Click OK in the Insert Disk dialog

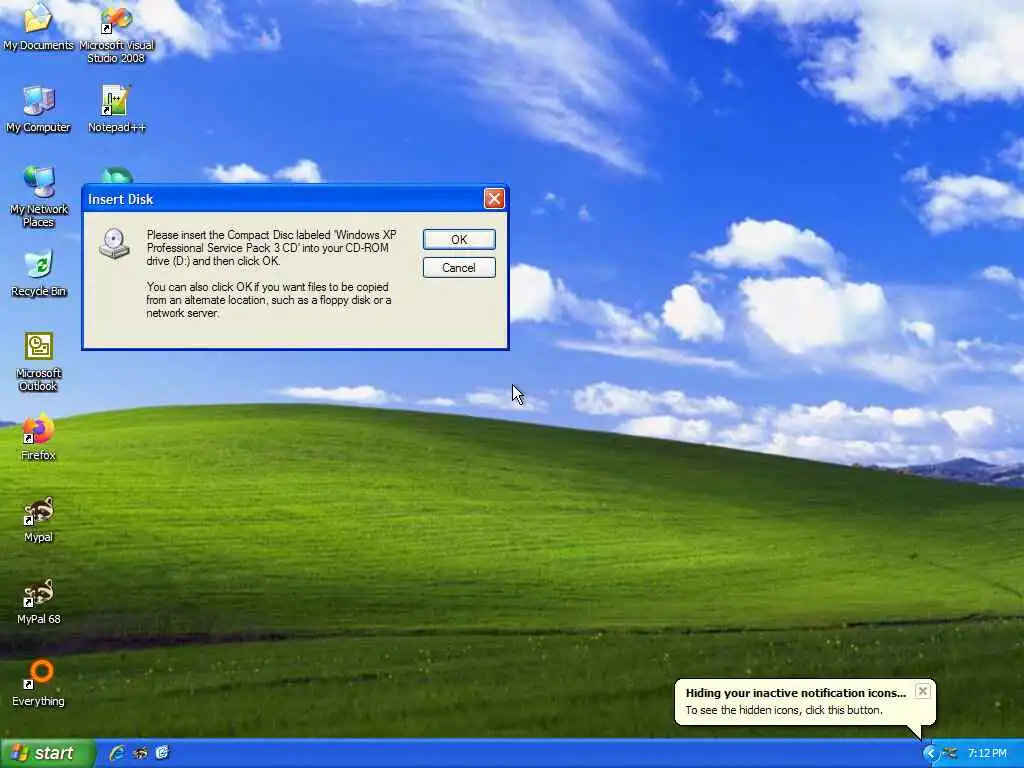coord(459,240)
